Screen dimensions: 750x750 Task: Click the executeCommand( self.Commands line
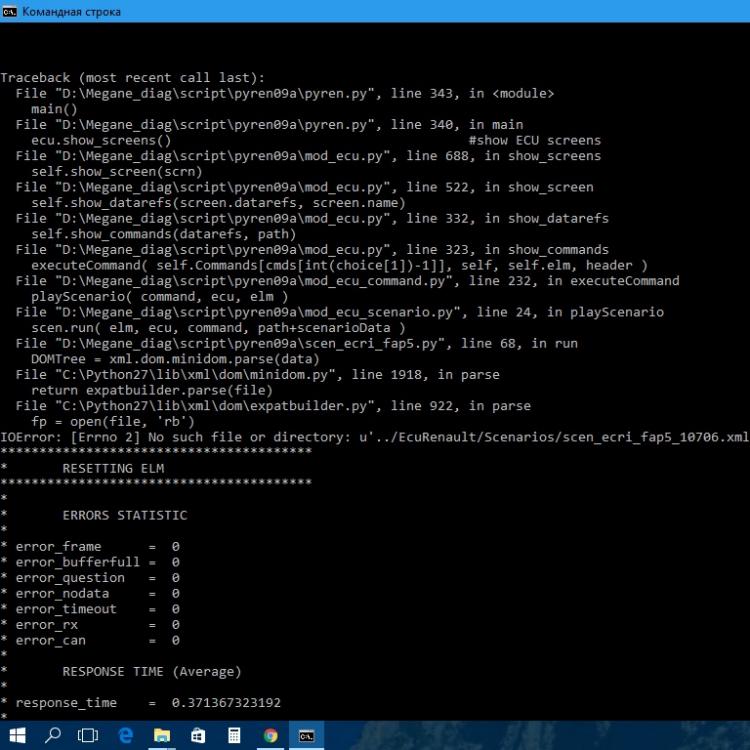coord(339,265)
